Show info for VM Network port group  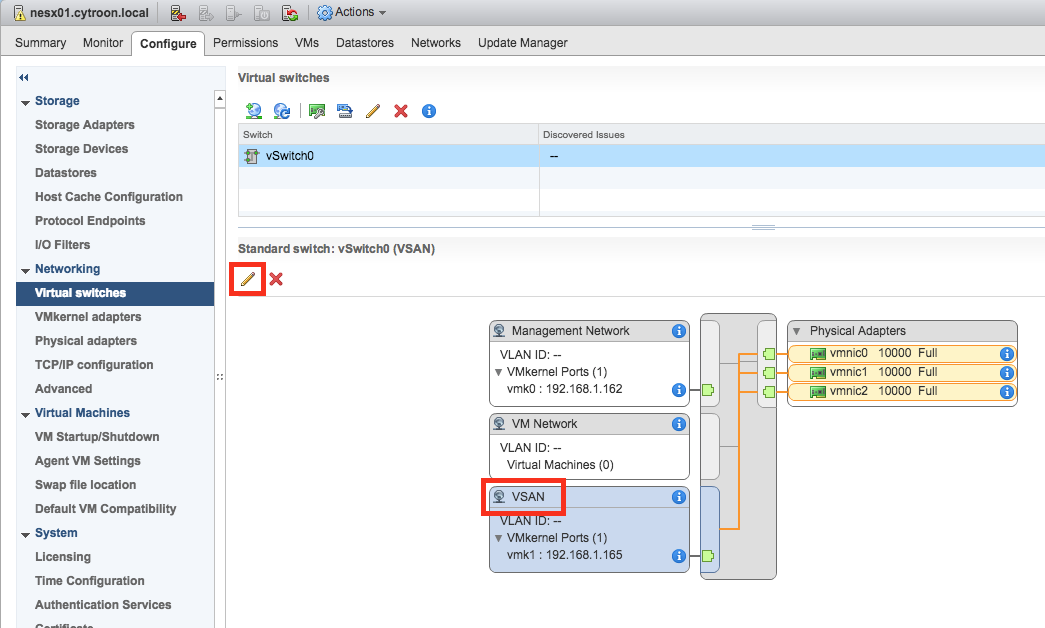tap(678, 424)
